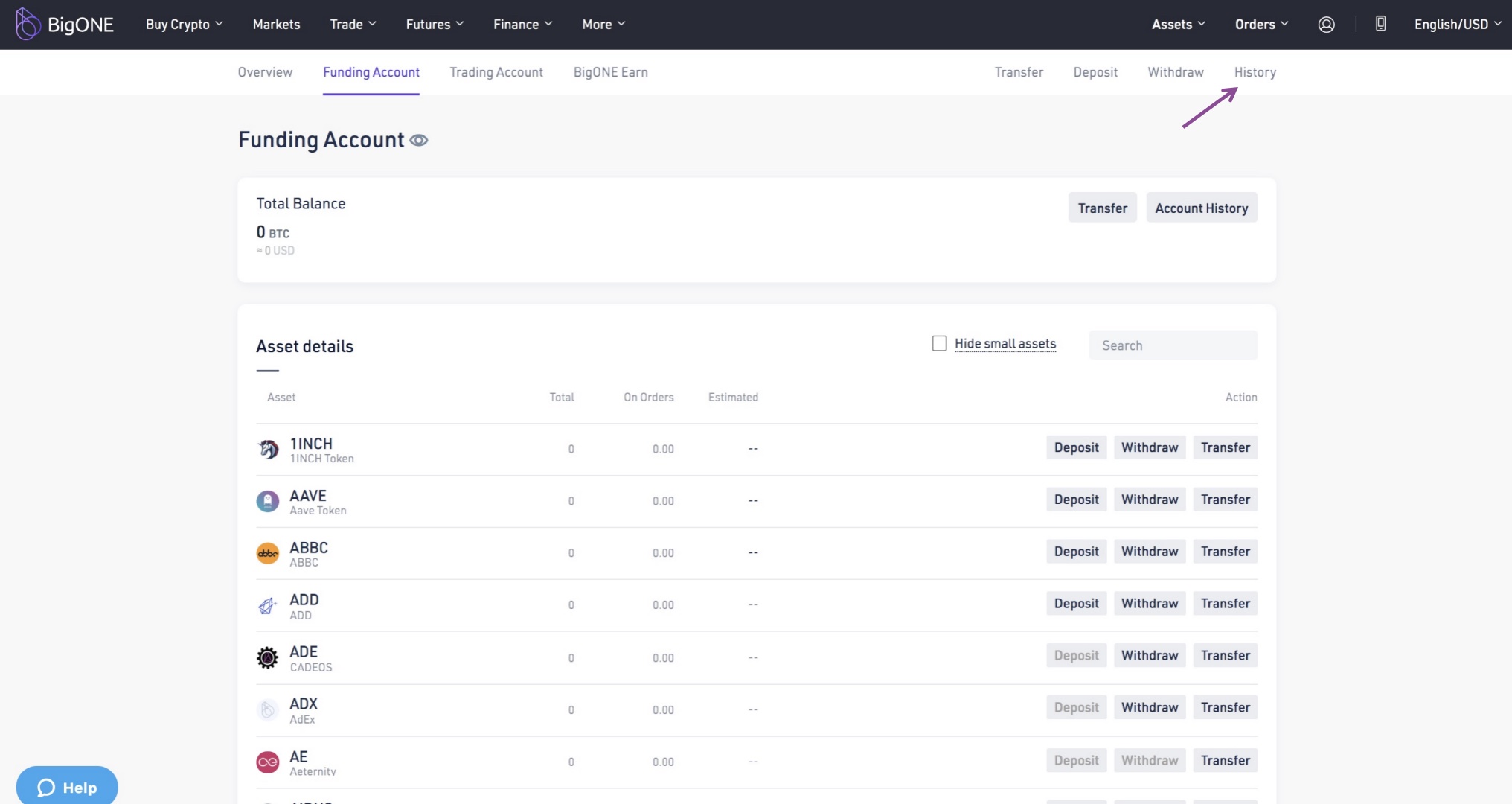Open the BigONE Earn tab
Screen dimensions: 1512x804
[610, 72]
